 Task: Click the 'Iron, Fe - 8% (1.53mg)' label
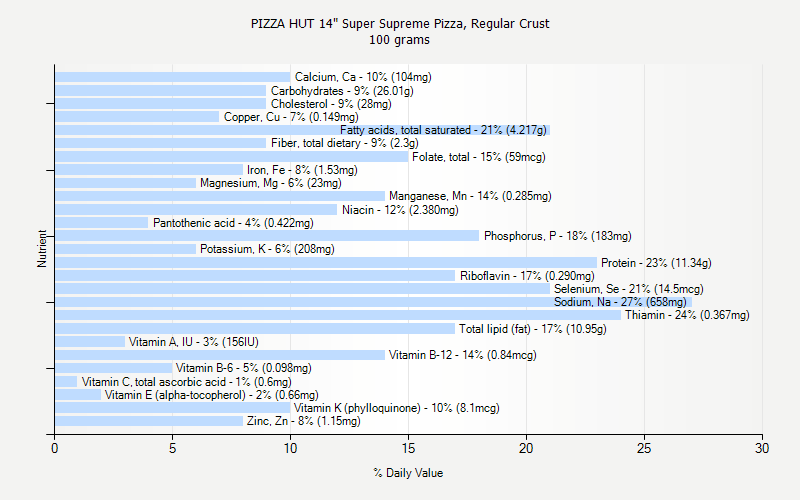point(303,170)
